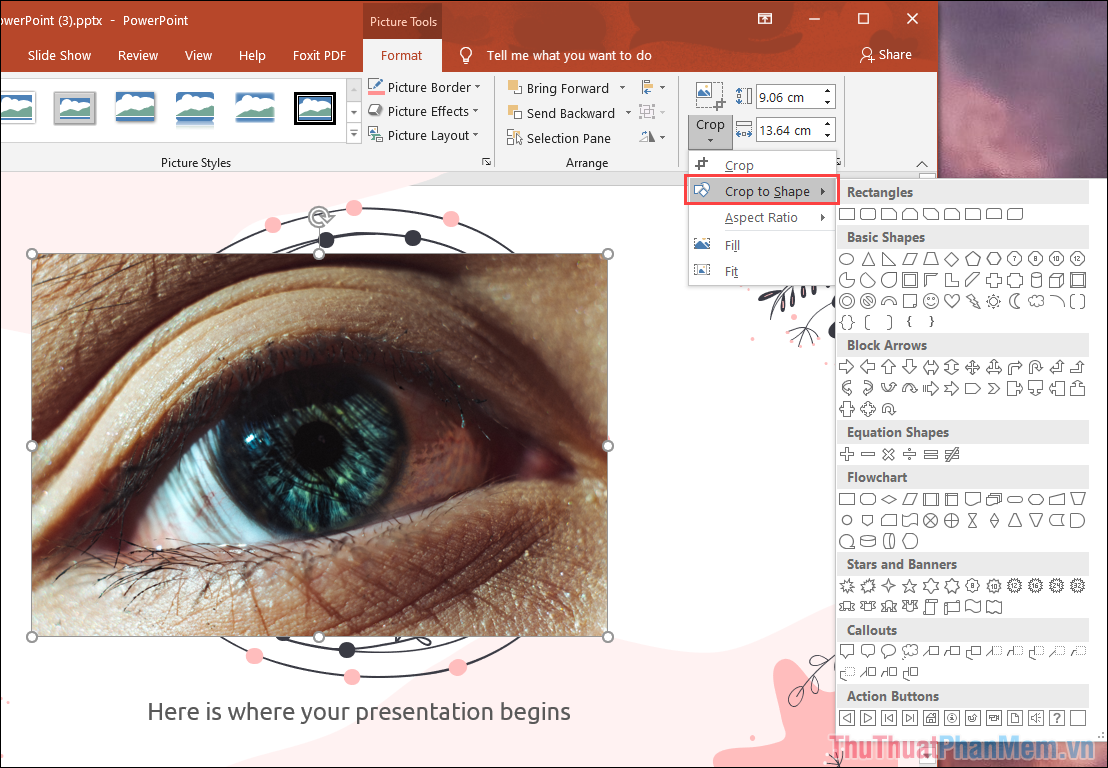The image size is (1108, 768).
Task: Expand the Aspect Ratio submenu
Action: [763, 217]
